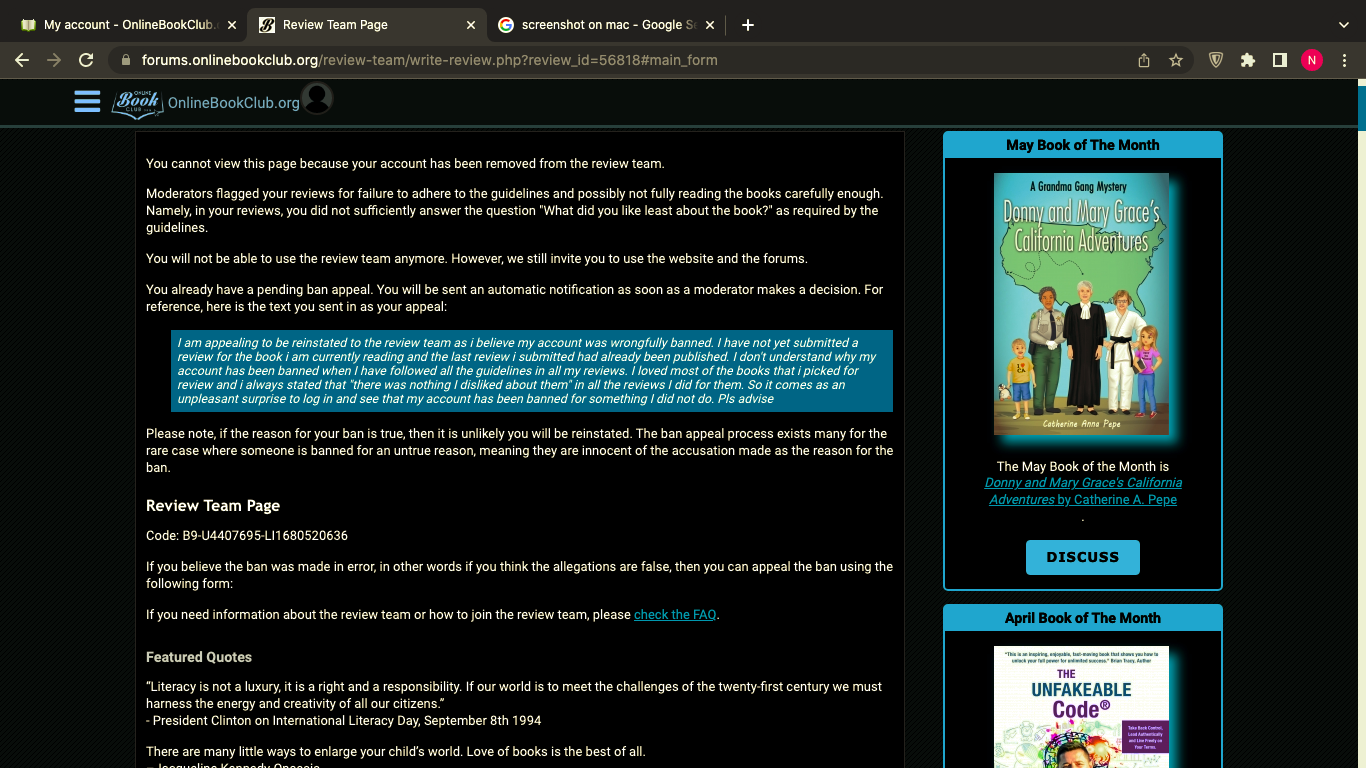Select the ban code B9-U4407695-LI1680520636 text
1366x768 pixels.
(x=265, y=536)
